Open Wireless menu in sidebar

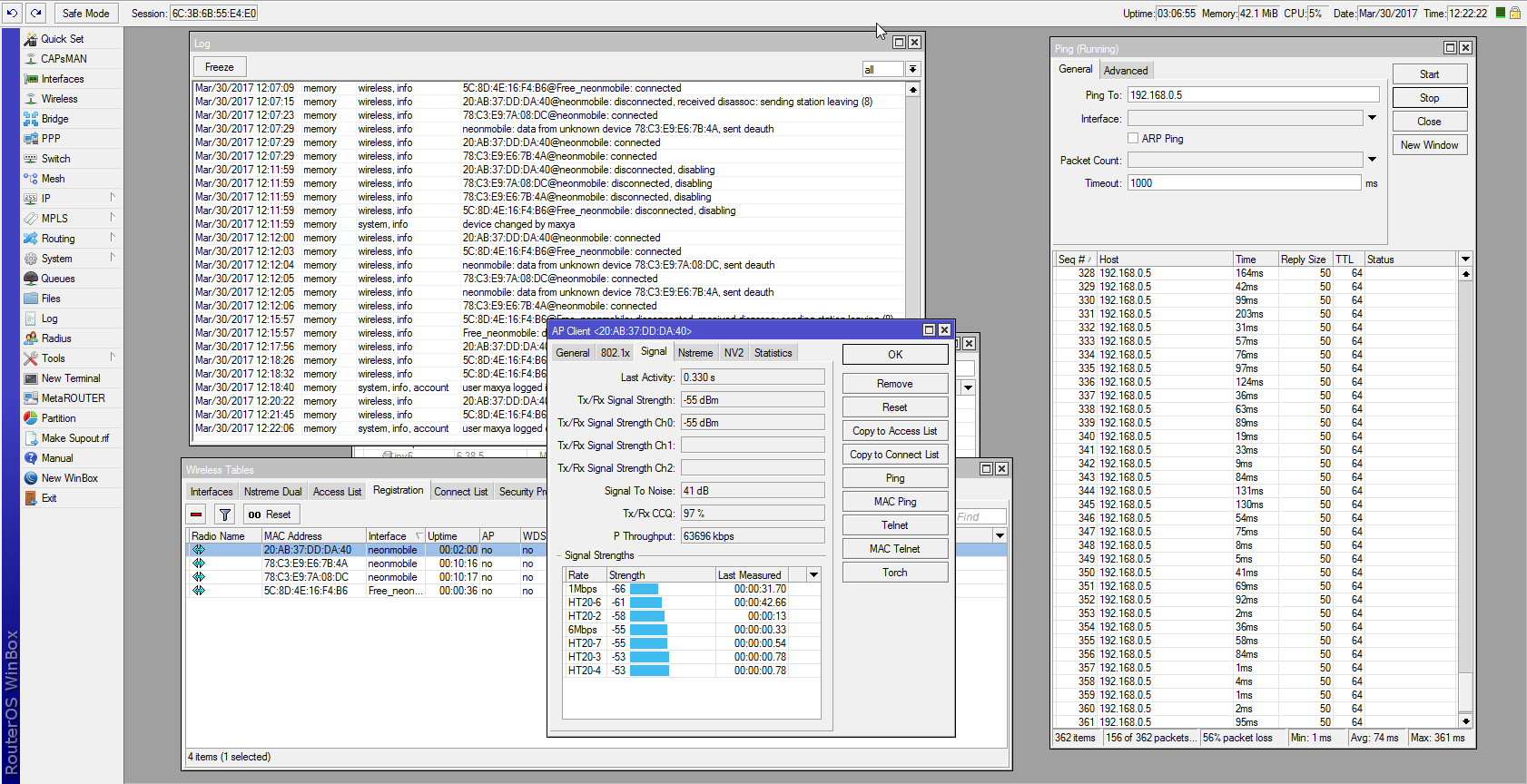tap(59, 99)
